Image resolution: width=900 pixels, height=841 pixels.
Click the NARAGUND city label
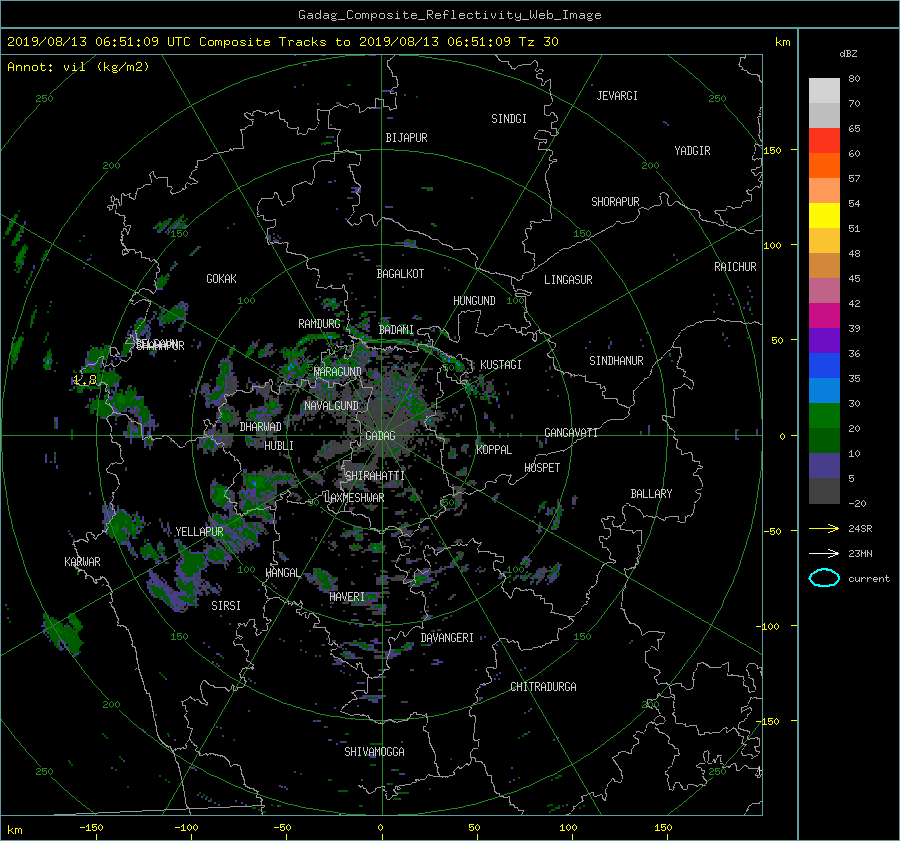click(x=338, y=372)
